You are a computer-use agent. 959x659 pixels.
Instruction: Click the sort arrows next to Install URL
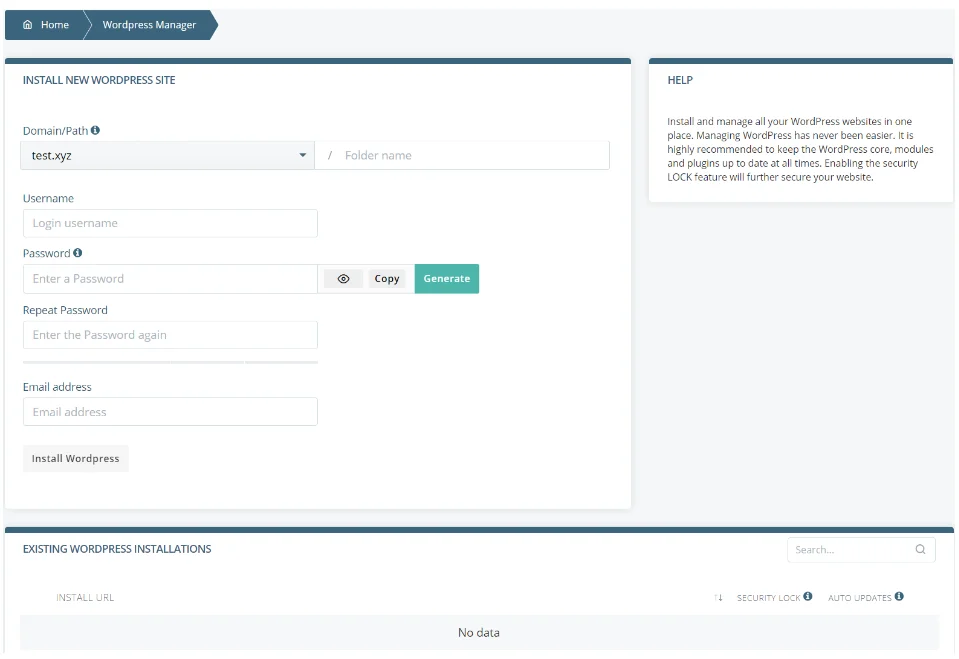[718, 597]
